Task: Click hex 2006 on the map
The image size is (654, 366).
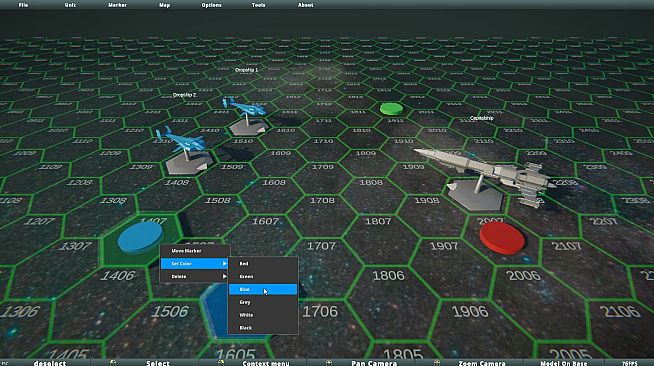Action: pos(524,276)
